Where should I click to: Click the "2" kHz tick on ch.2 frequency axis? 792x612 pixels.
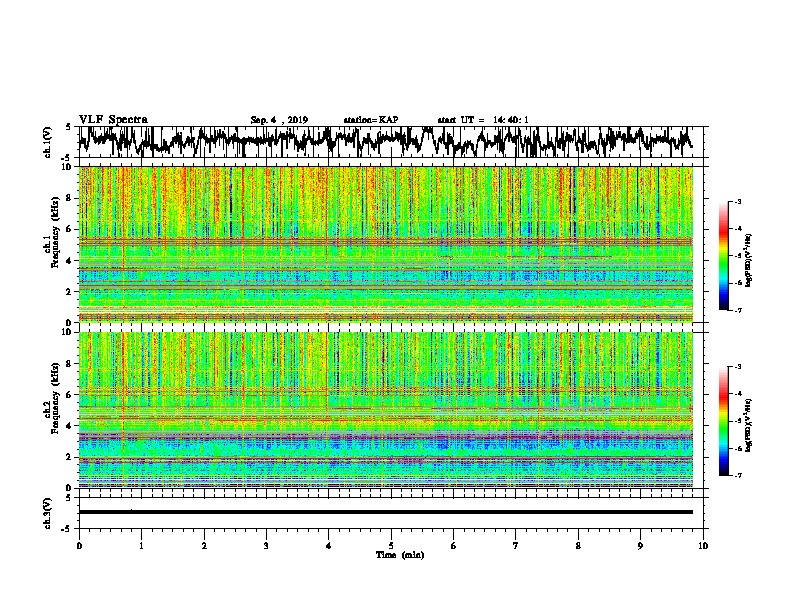[x=70, y=457]
